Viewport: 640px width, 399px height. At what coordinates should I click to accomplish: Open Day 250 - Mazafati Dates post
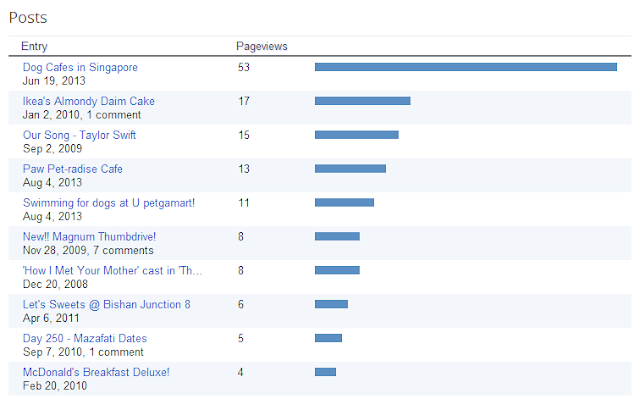85,338
